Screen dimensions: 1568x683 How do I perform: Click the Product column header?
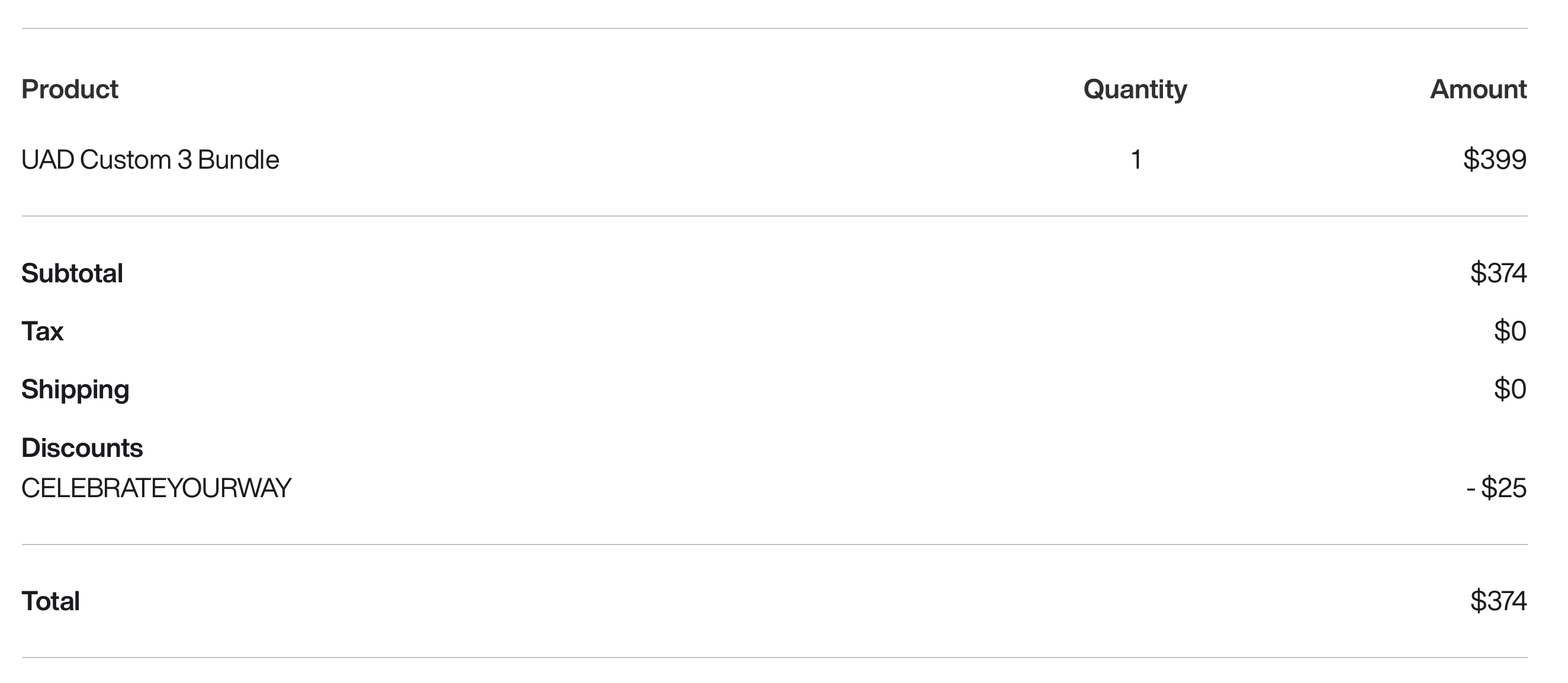point(69,89)
